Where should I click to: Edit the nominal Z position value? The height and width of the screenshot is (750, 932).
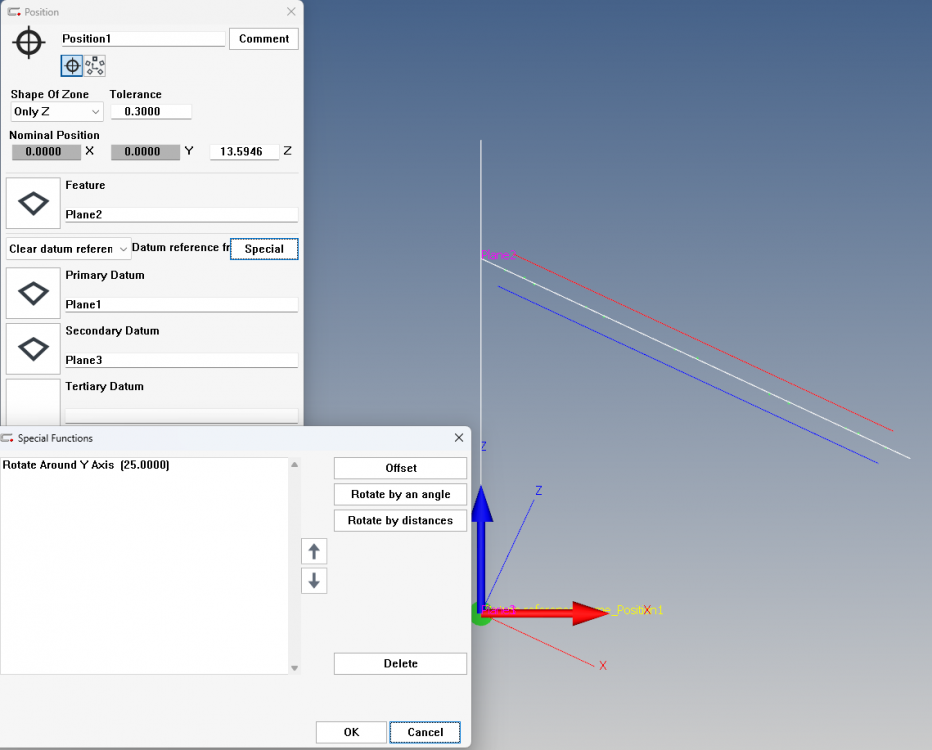(x=244, y=151)
